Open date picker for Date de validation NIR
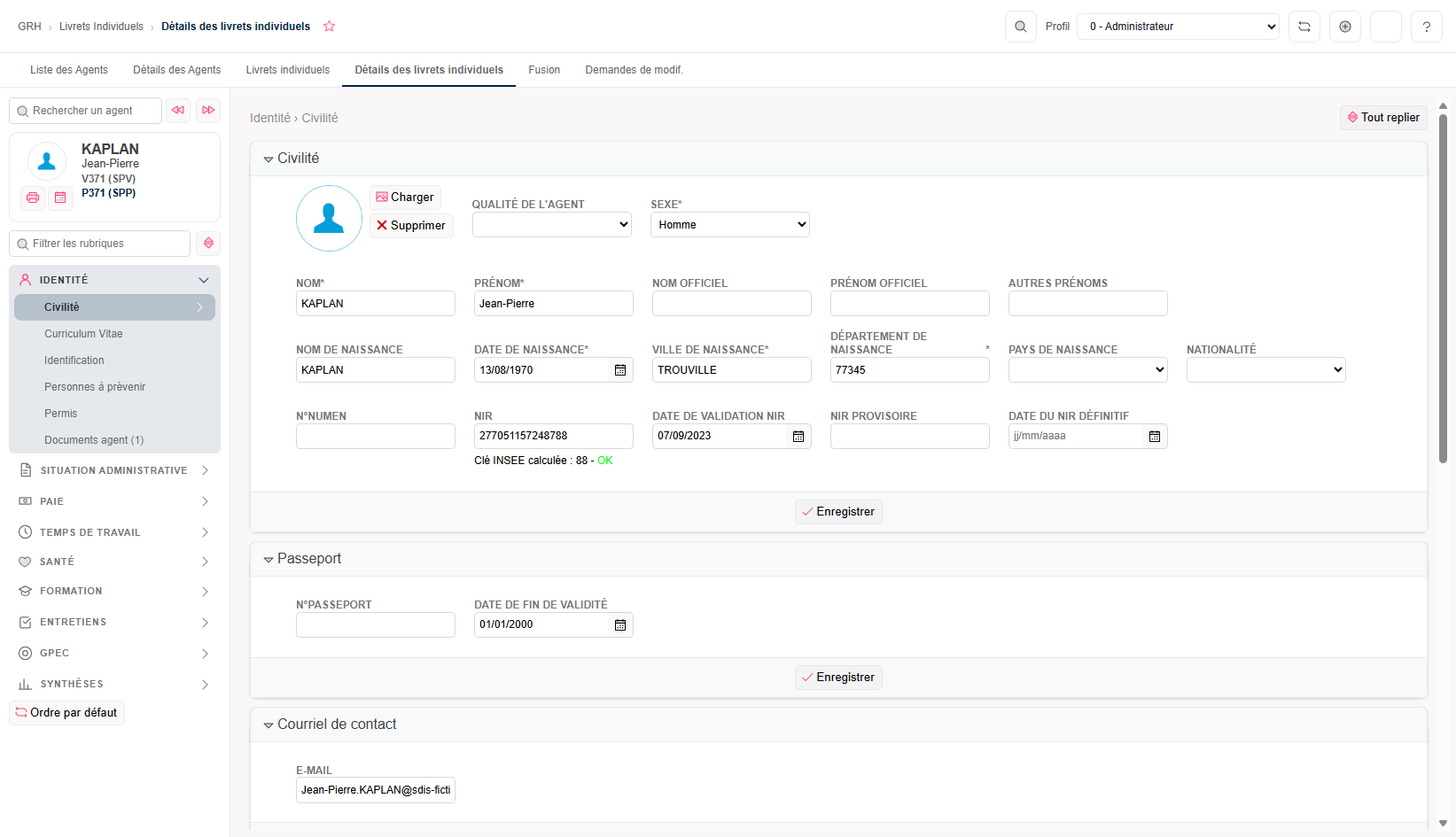Screen dimensions: 1456x837 pyautogui.click(x=798, y=436)
